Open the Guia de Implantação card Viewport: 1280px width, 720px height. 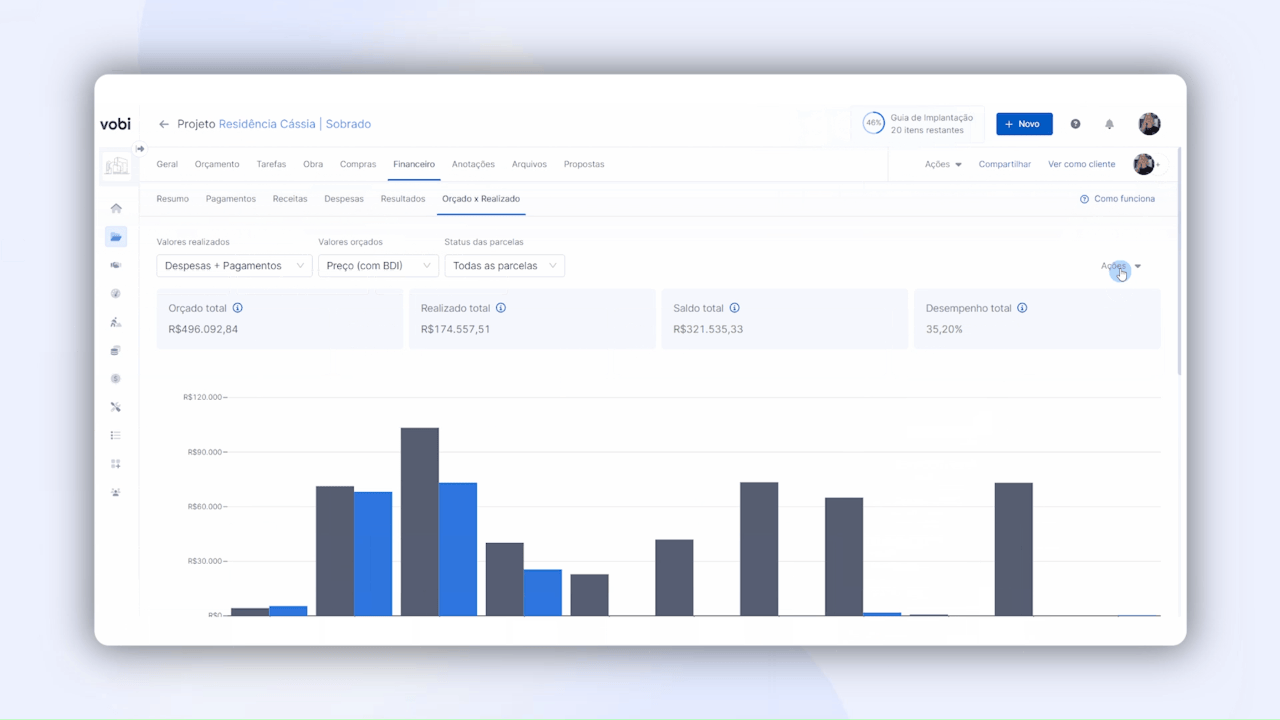(x=919, y=124)
